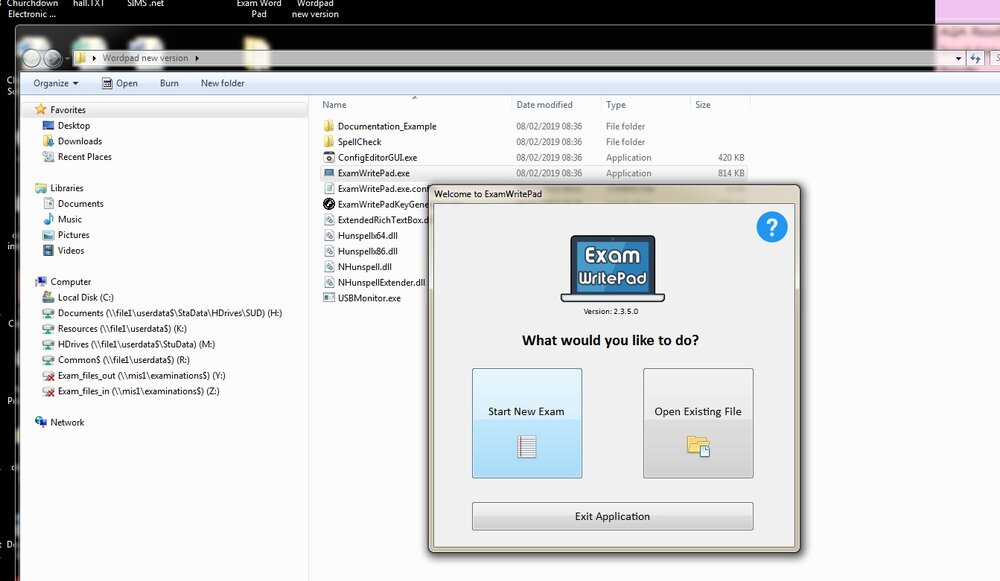Open the Documents library
Screen dimensions: 1000x581
[80, 203]
